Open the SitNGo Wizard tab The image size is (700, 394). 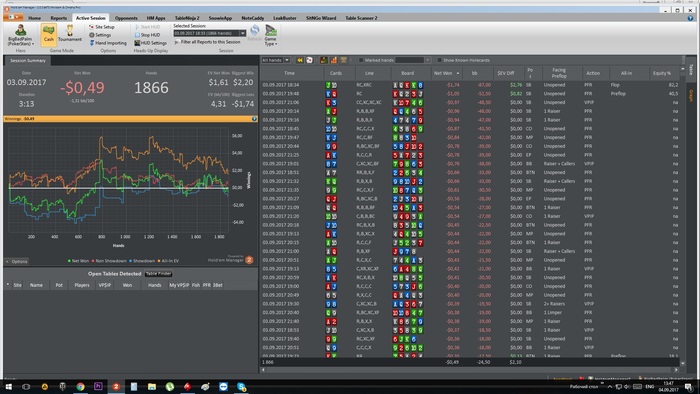tap(321, 18)
